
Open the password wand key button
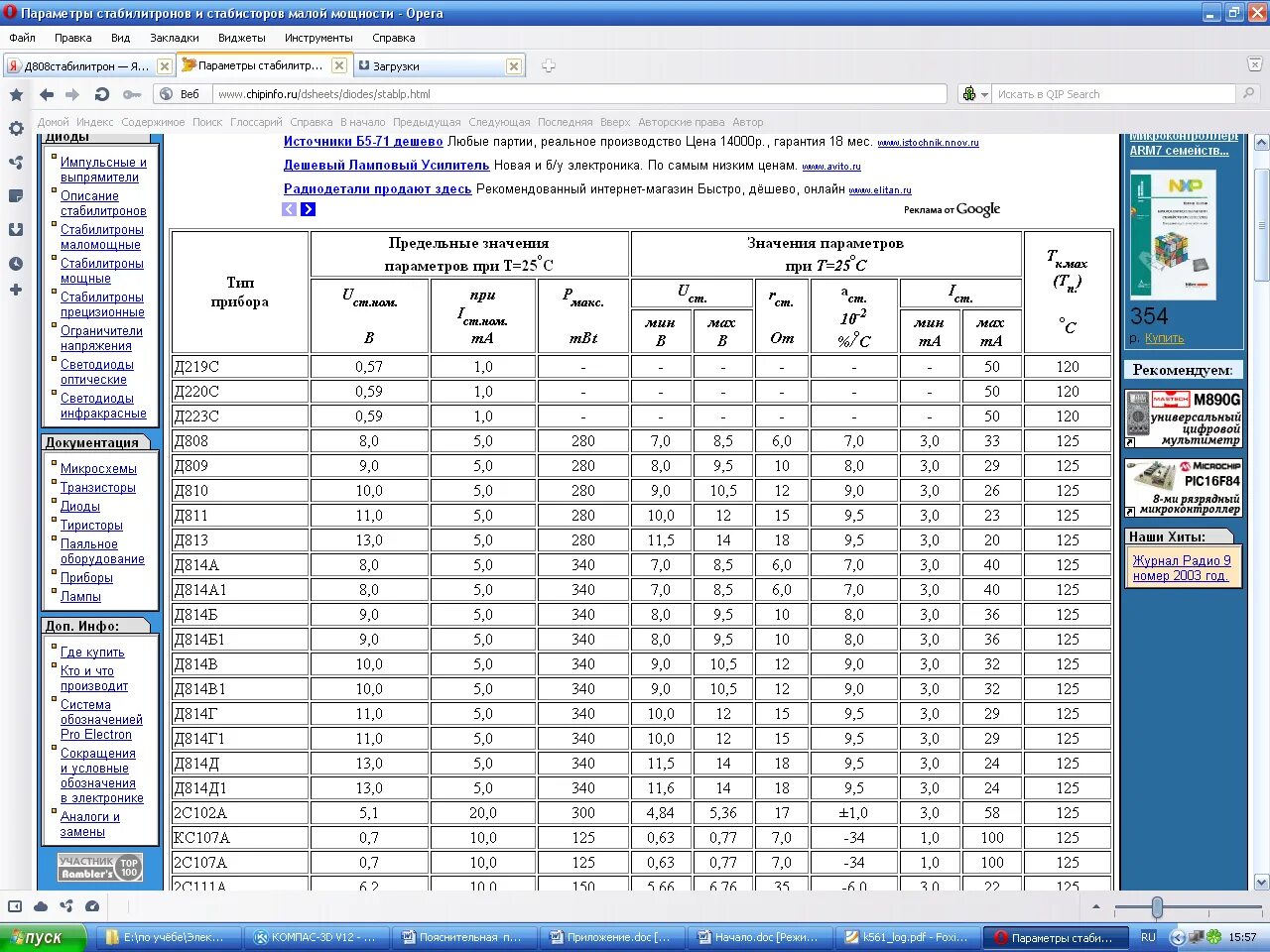[x=132, y=94]
